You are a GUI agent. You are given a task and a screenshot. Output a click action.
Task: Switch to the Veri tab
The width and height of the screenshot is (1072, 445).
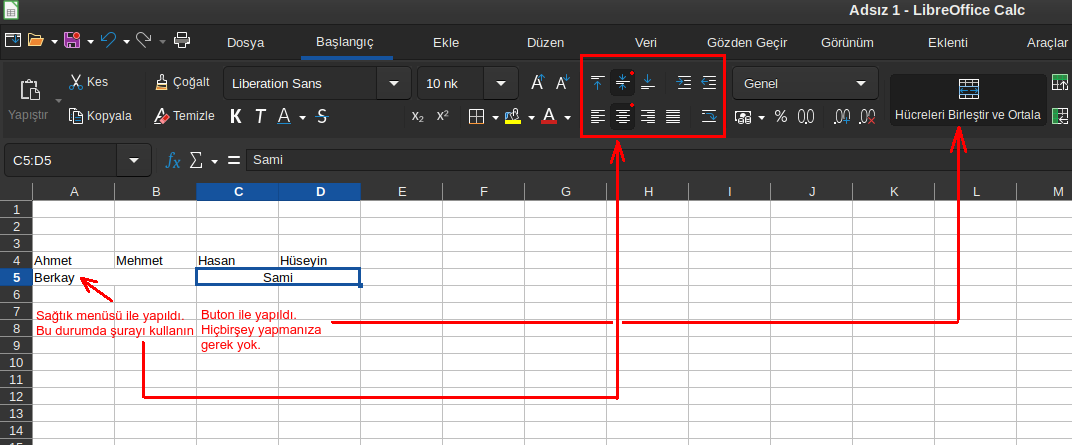[x=646, y=43]
